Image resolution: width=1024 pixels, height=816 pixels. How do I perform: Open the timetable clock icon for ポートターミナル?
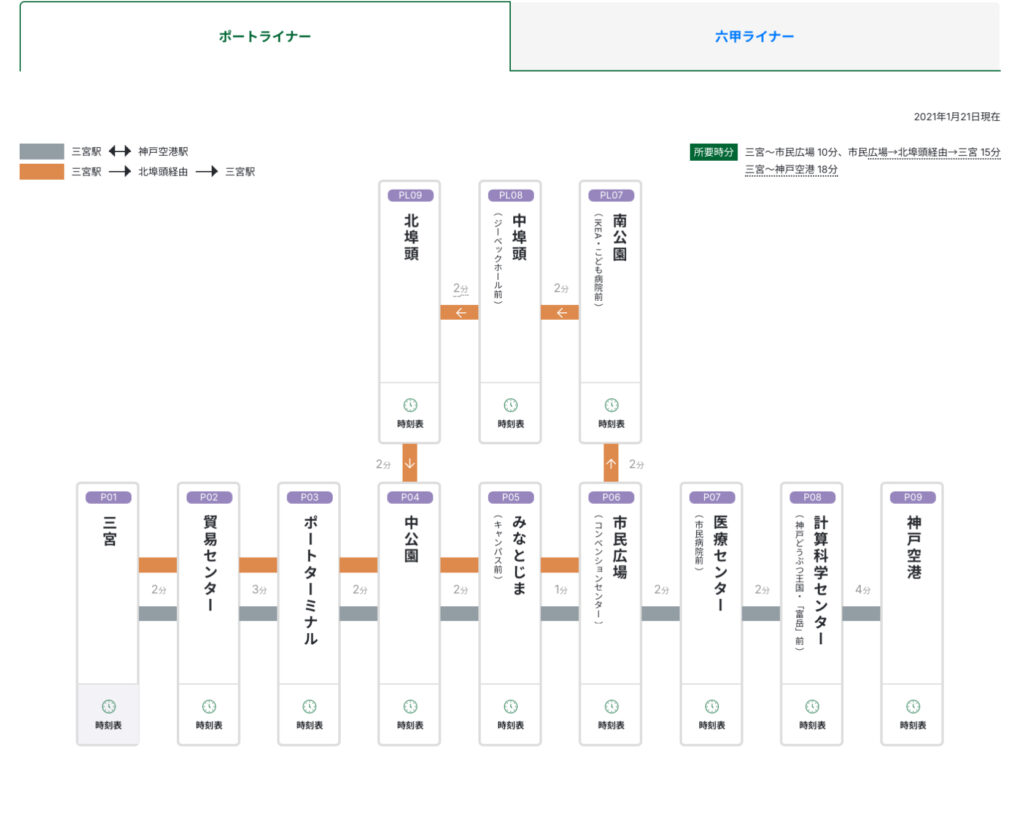(310, 707)
